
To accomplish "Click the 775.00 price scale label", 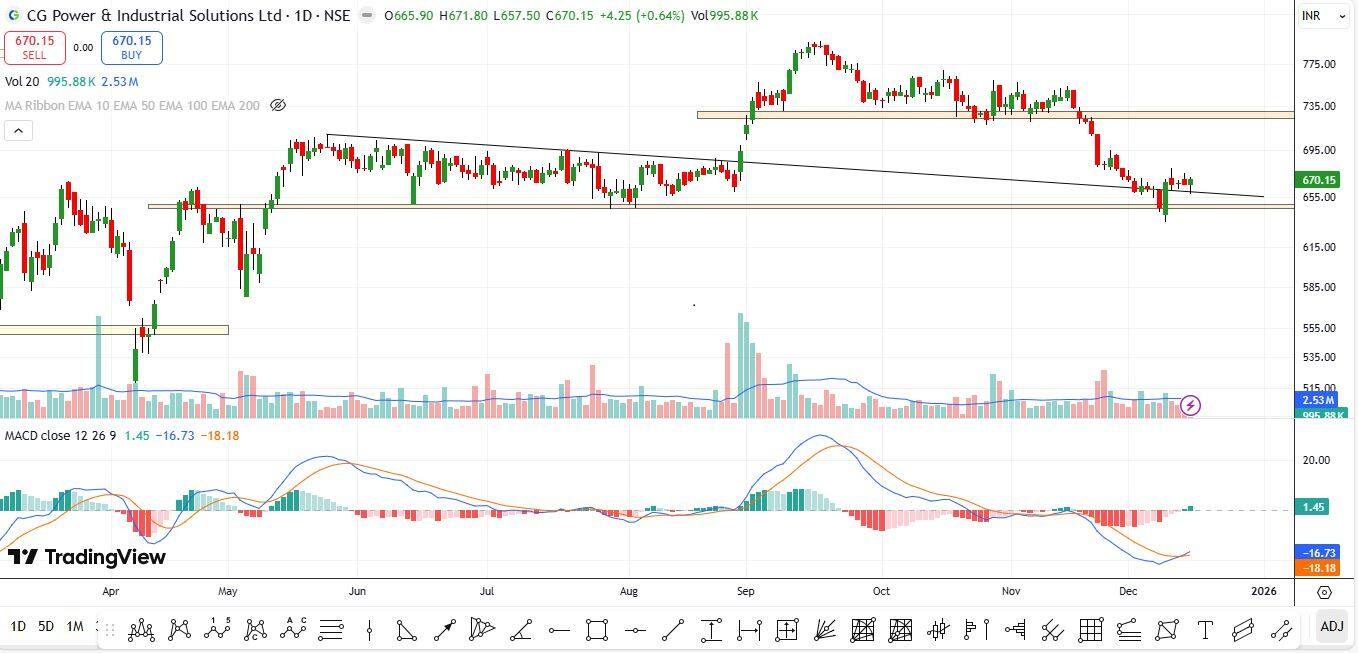I will (x=1320, y=64).
